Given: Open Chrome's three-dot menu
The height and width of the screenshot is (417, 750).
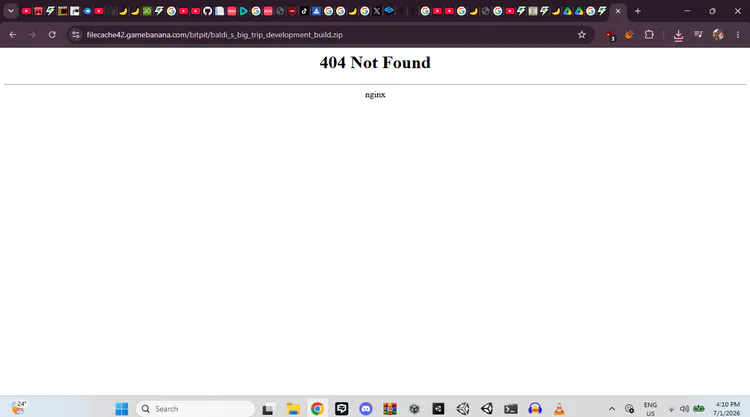Looking at the screenshot, I should (x=738, y=34).
